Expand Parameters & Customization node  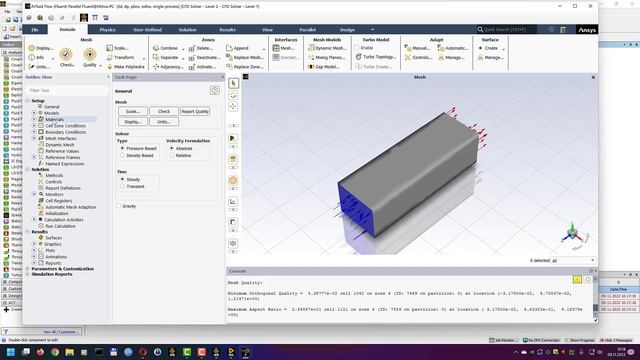pos(28,269)
